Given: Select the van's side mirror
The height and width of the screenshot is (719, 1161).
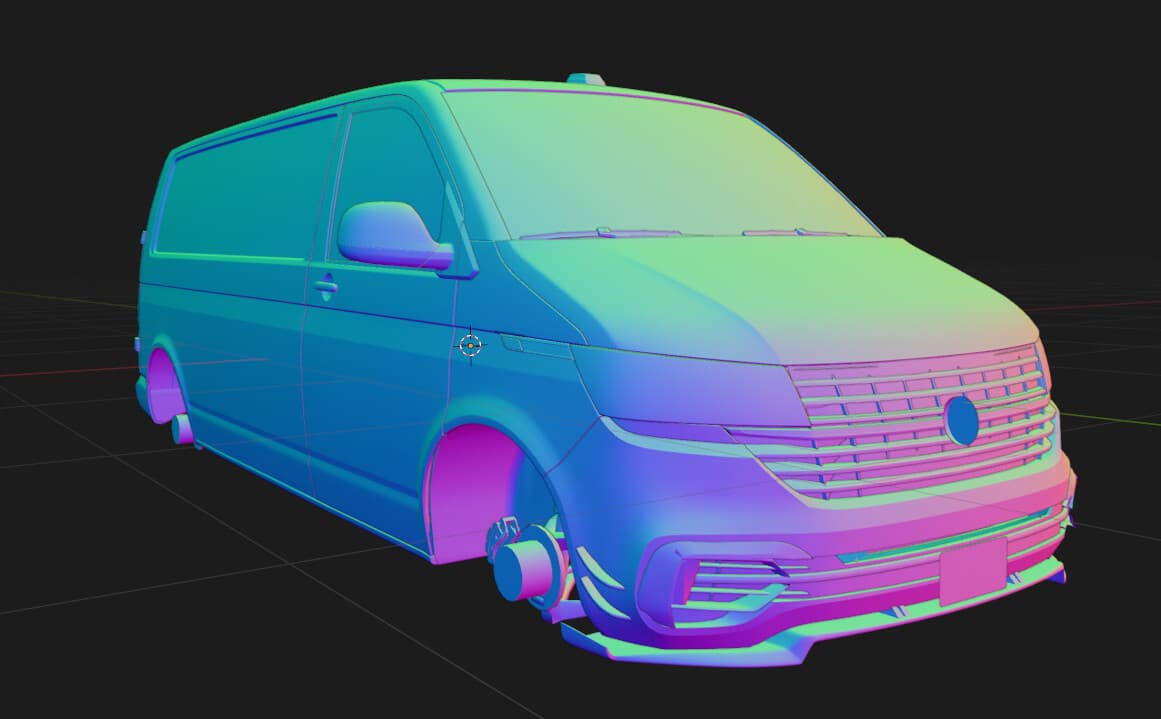Looking at the screenshot, I should pos(395,235).
